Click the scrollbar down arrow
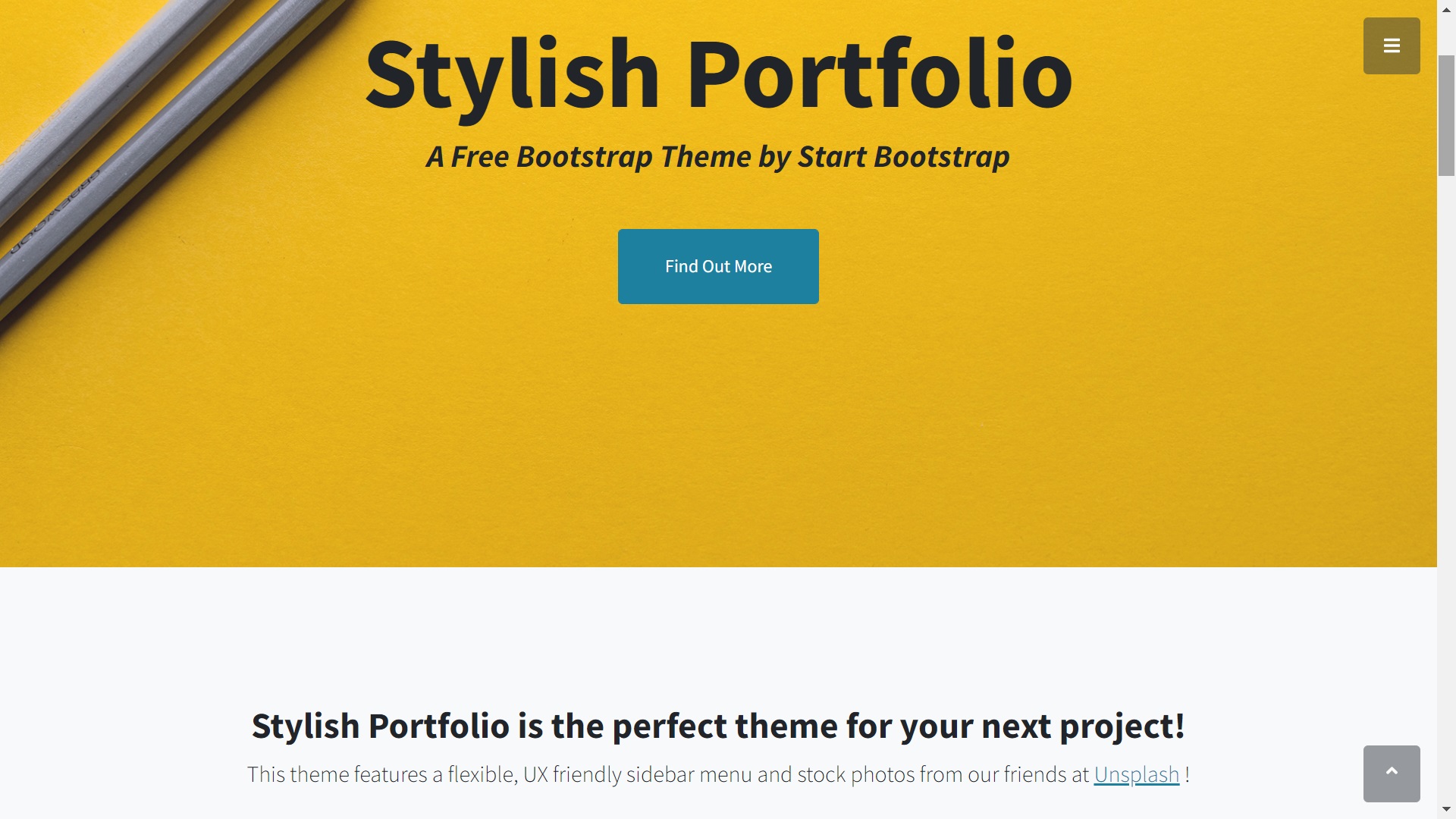1456x819 pixels. [1446, 809]
